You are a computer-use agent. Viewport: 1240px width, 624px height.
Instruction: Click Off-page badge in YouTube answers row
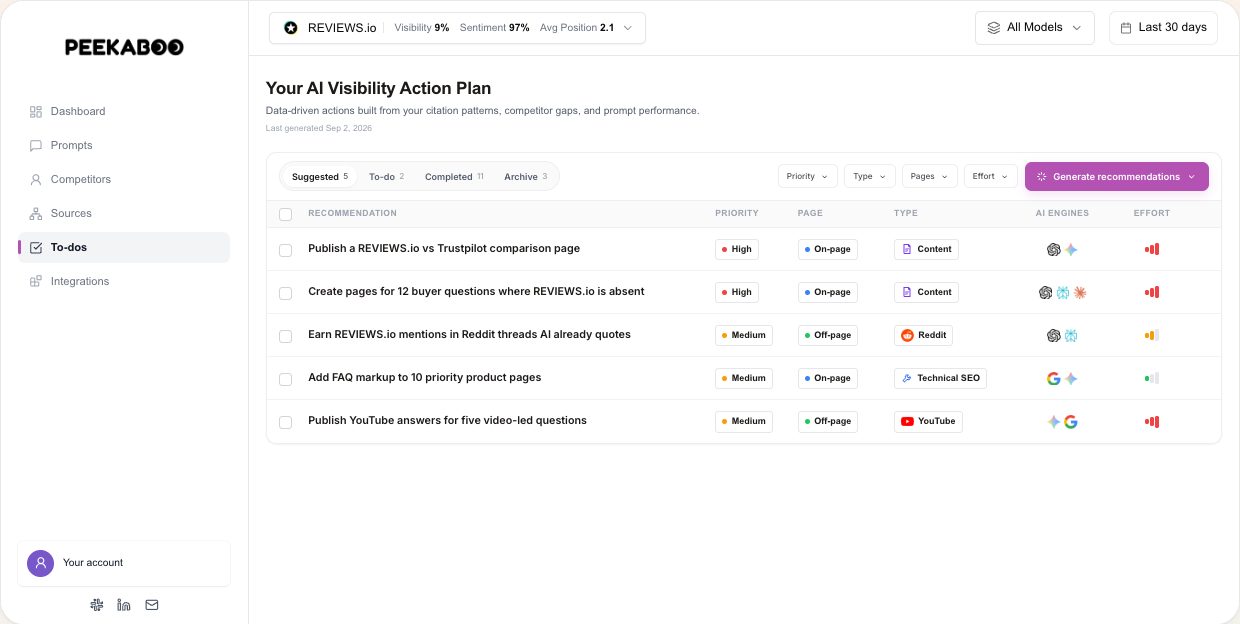pyautogui.click(x=828, y=421)
